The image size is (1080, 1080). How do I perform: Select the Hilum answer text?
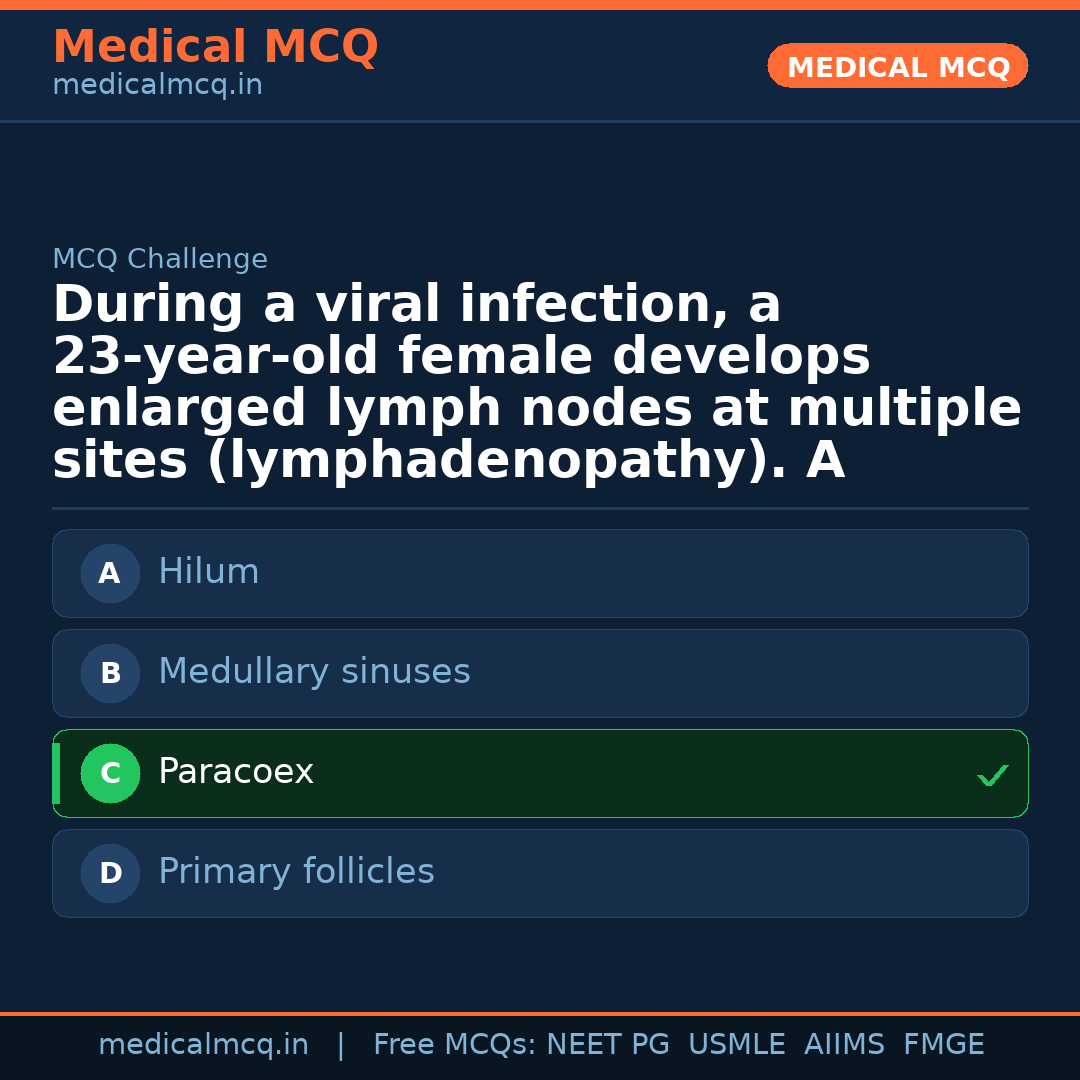[x=208, y=572]
